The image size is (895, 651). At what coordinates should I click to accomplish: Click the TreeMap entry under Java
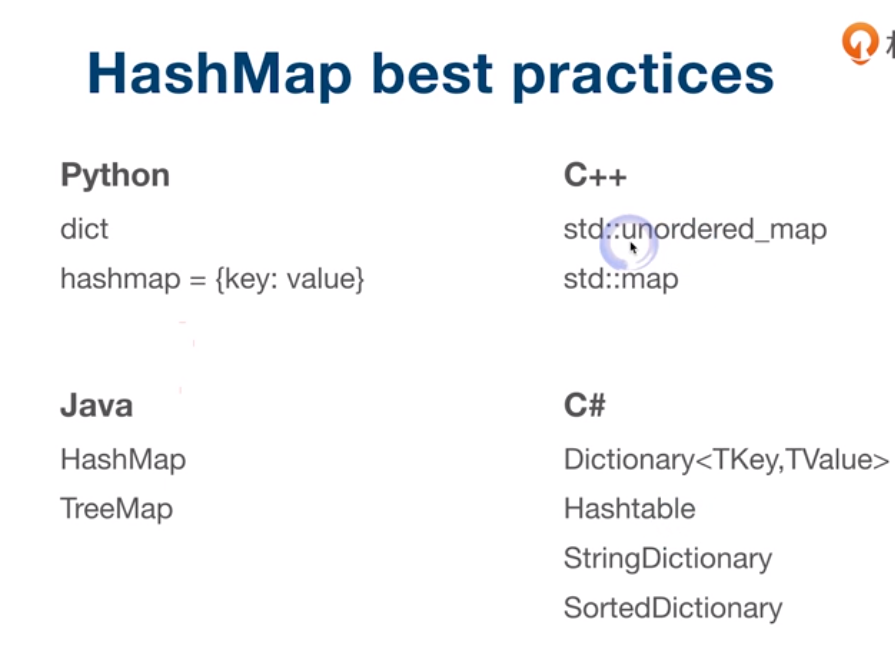click(116, 509)
